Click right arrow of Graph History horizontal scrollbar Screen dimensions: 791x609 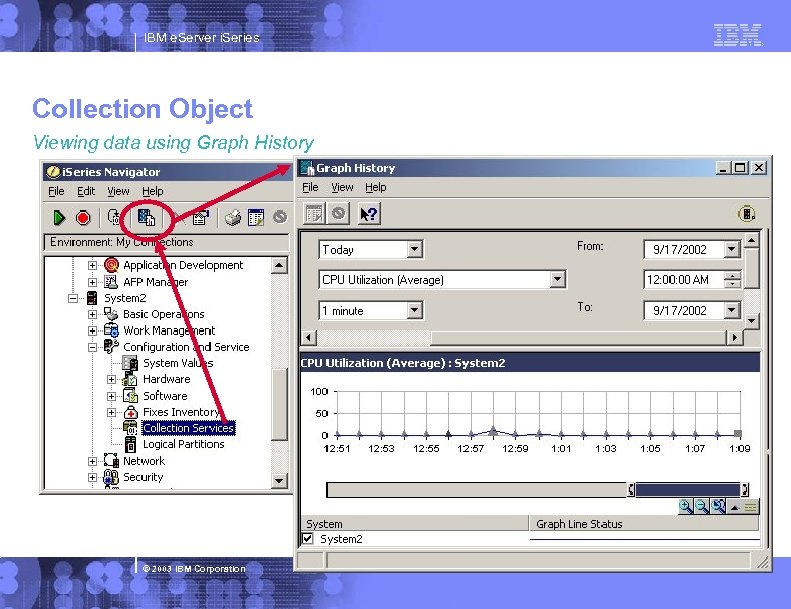(x=735, y=337)
